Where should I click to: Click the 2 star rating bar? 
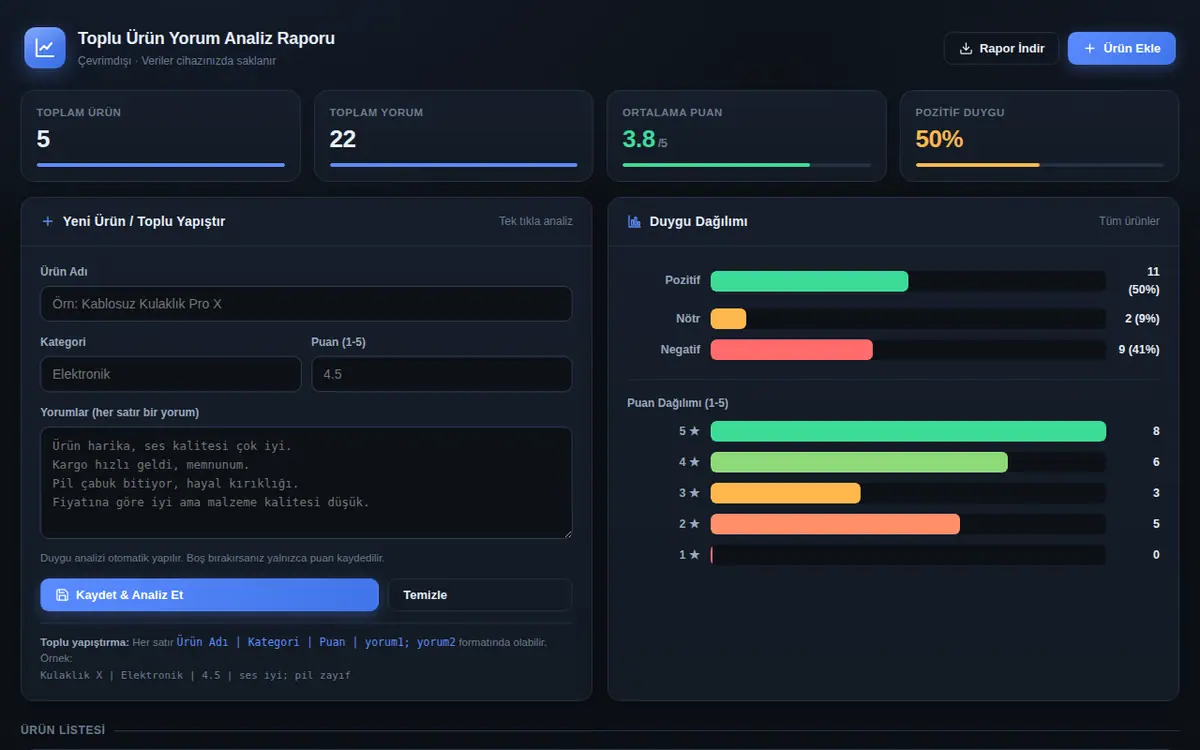pyautogui.click(x=835, y=524)
